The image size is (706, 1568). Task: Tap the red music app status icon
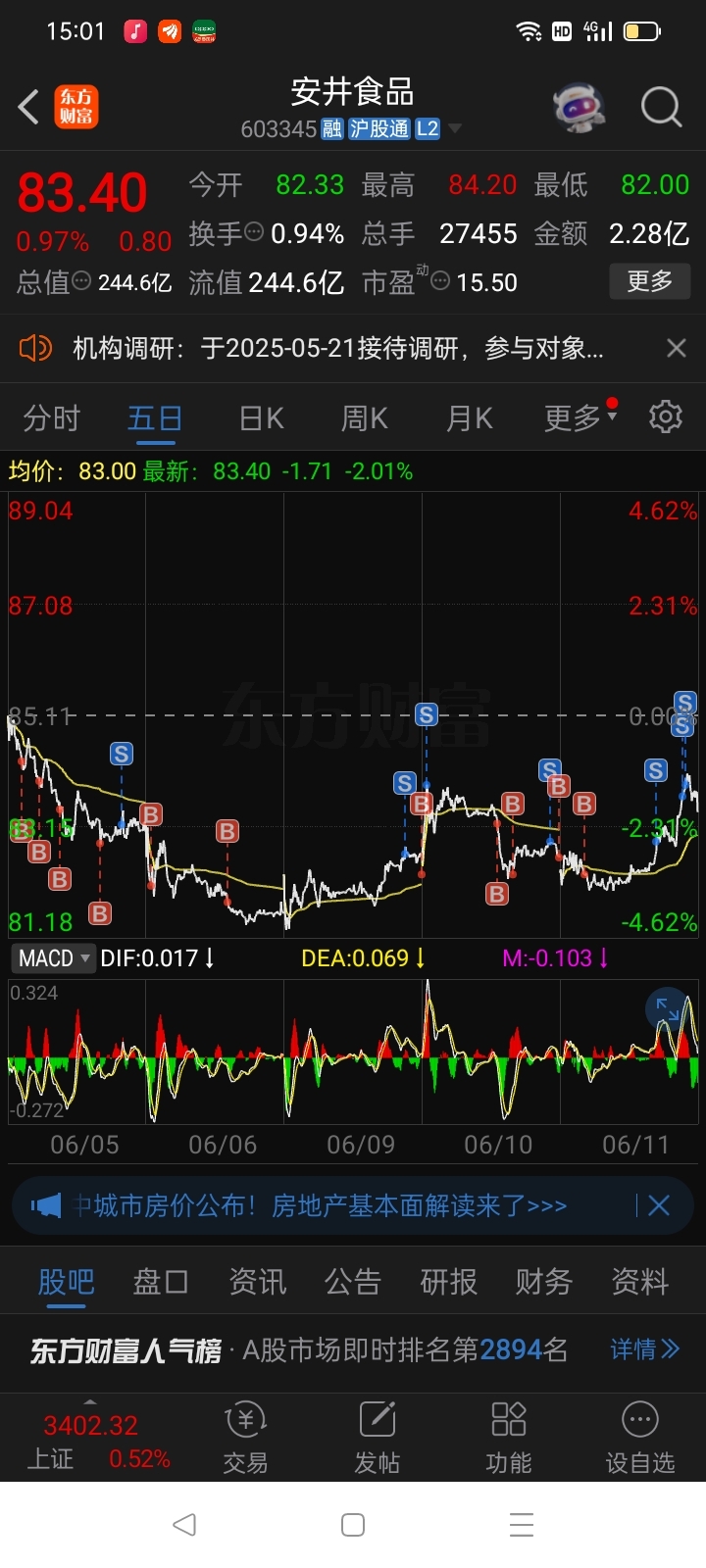pos(135,31)
